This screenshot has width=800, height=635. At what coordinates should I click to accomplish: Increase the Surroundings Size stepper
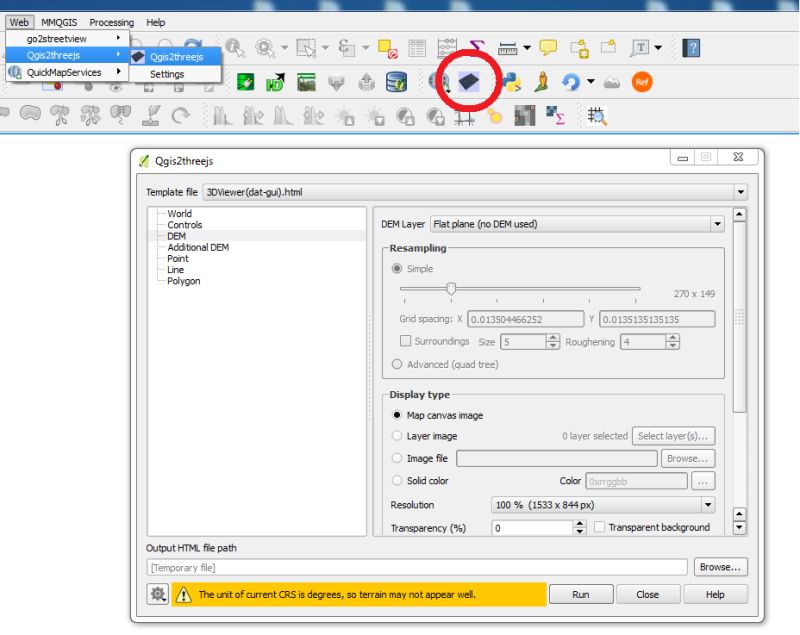(x=553, y=338)
